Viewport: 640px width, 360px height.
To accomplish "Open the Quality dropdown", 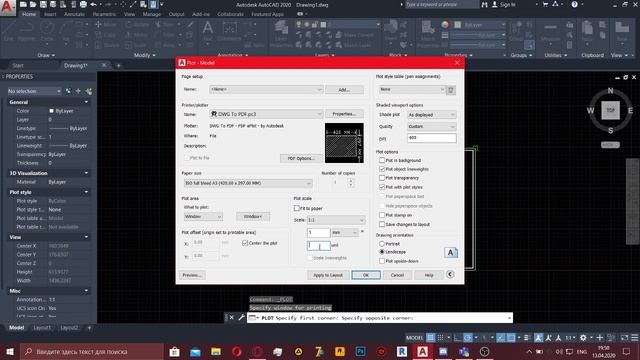I will pyautogui.click(x=431, y=127).
